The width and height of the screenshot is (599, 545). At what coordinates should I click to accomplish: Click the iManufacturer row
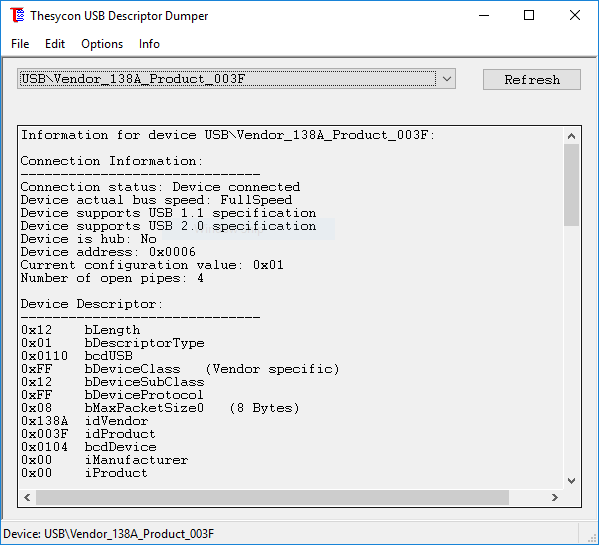pyautogui.click(x=104, y=460)
